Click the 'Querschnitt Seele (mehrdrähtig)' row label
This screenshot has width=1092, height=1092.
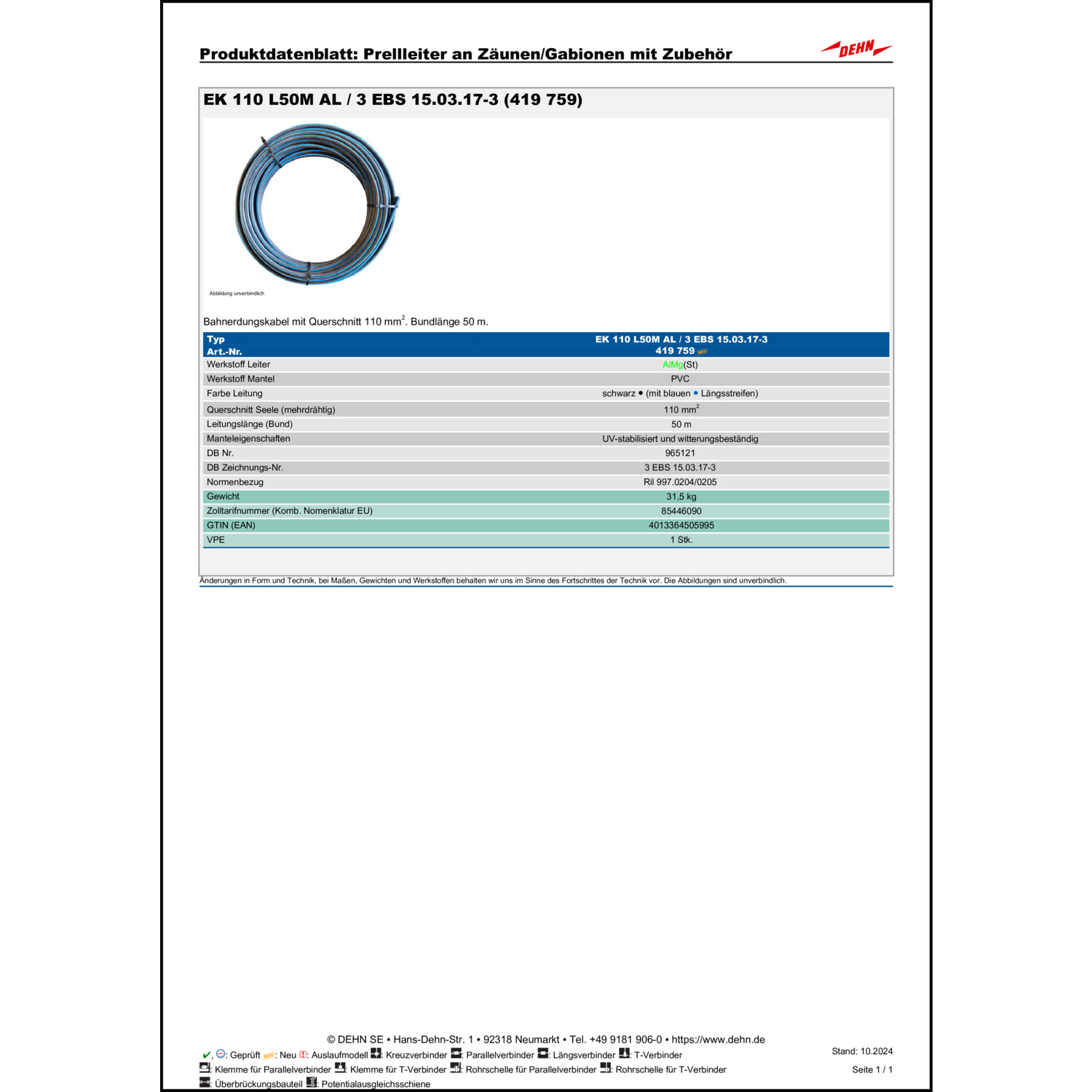point(271,410)
